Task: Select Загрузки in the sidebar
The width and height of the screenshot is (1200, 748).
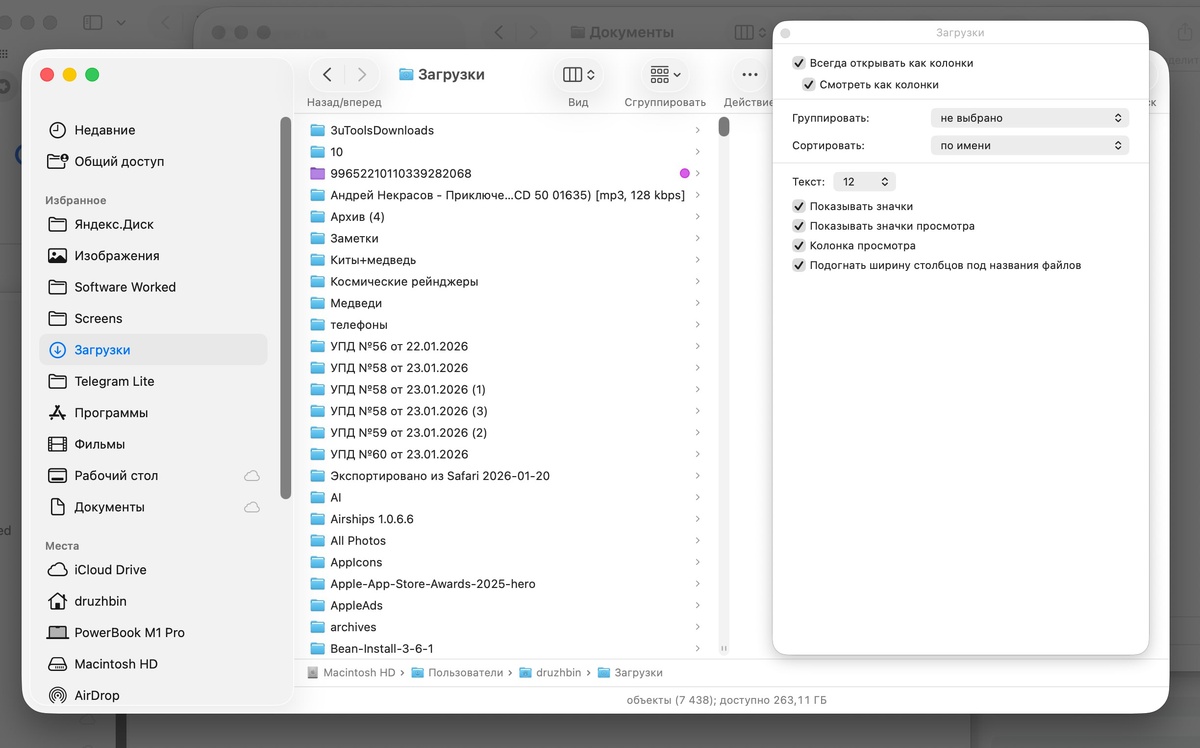Action: pos(153,350)
